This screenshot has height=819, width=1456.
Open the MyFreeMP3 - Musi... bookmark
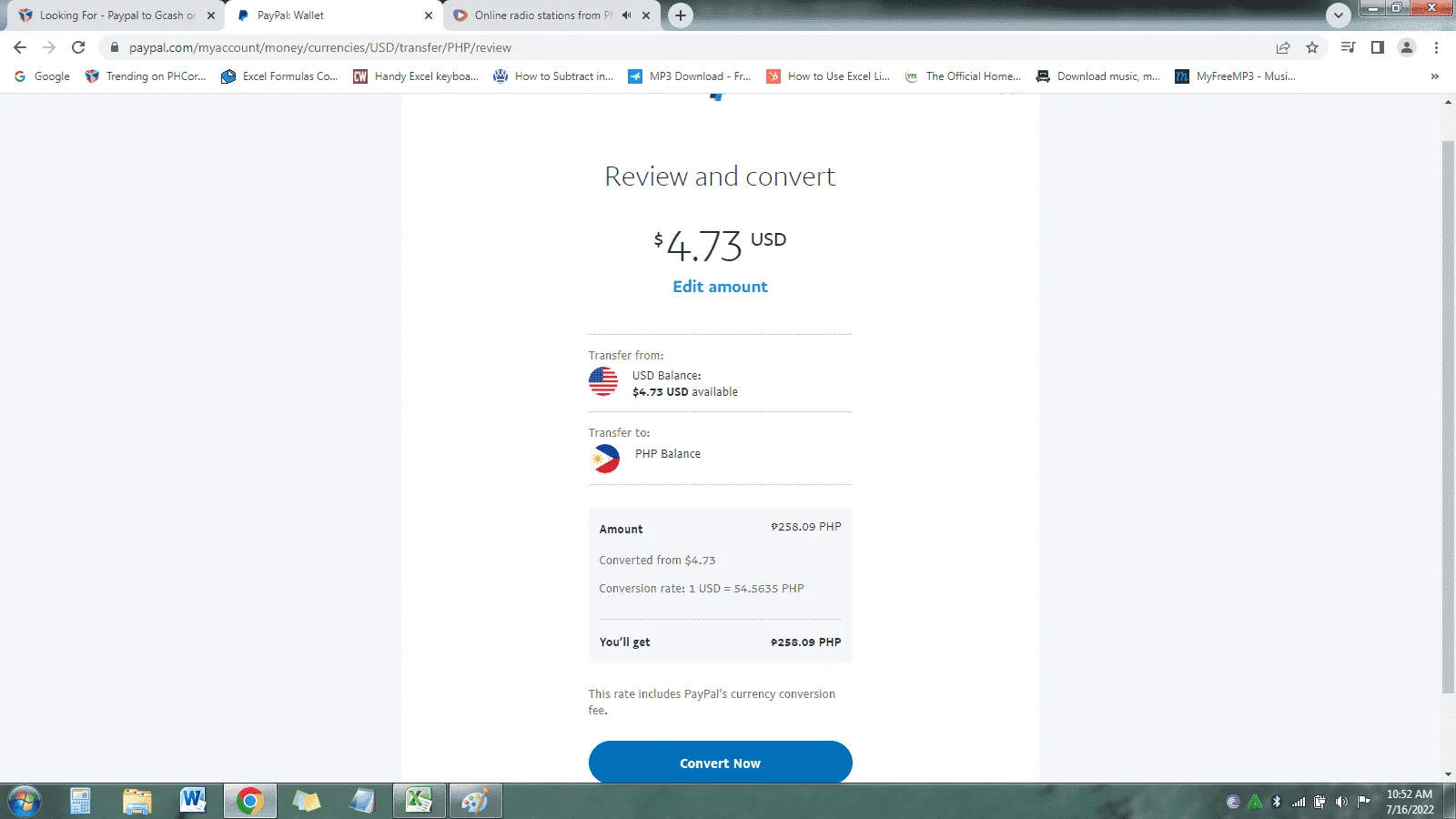point(1236,76)
